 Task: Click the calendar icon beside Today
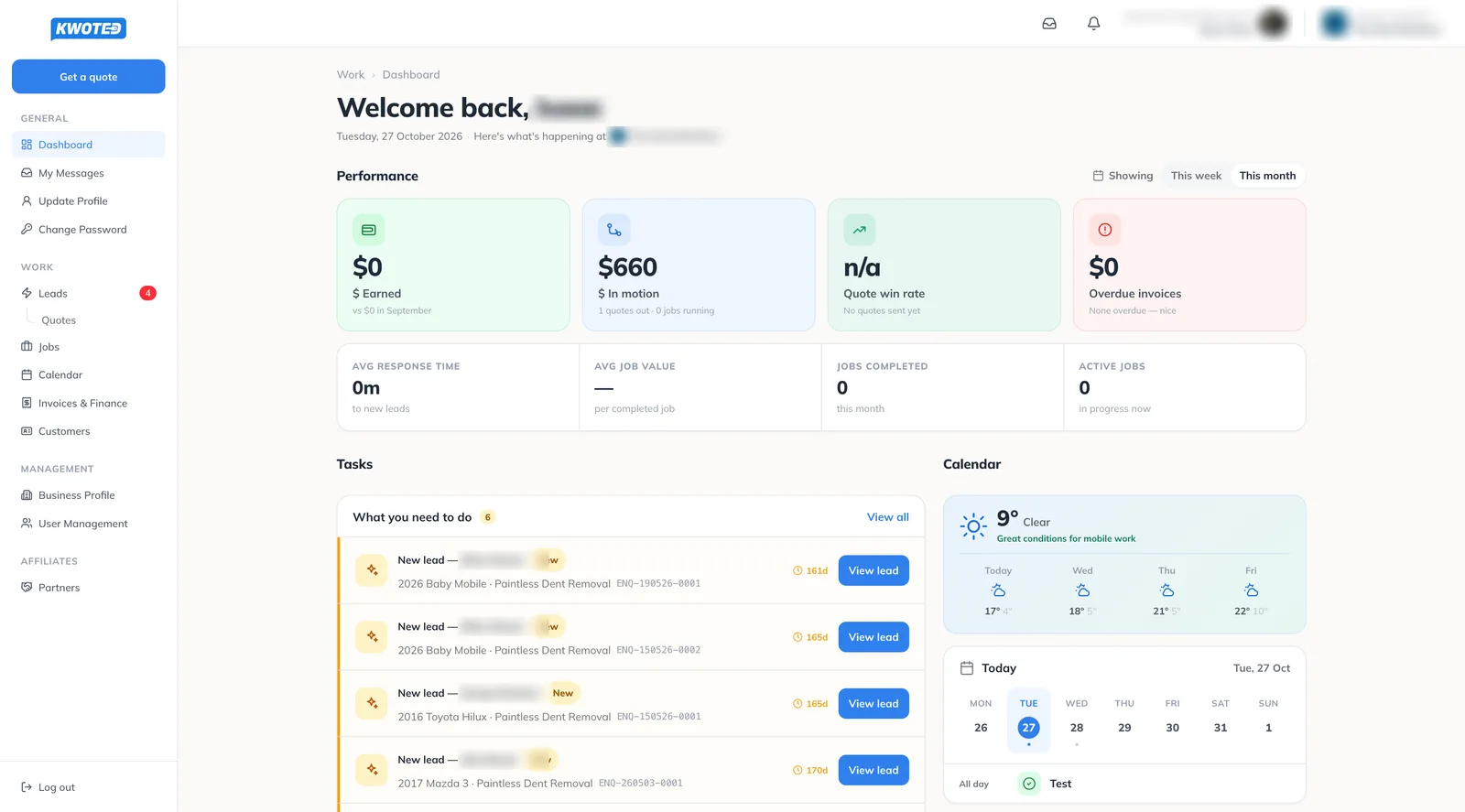(x=966, y=668)
